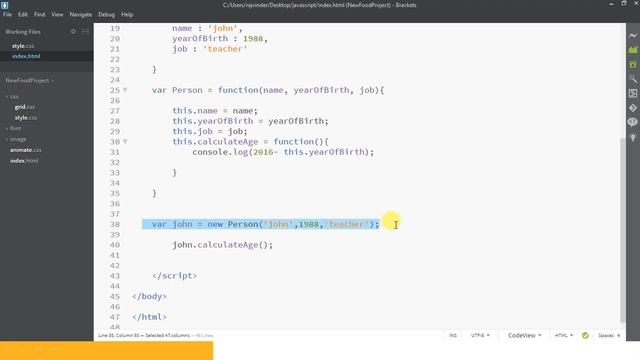Image resolution: width=640 pixels, height=360 pixels.
Task: Toggle the INS insert mode indicator
Action: pos(453,335)
